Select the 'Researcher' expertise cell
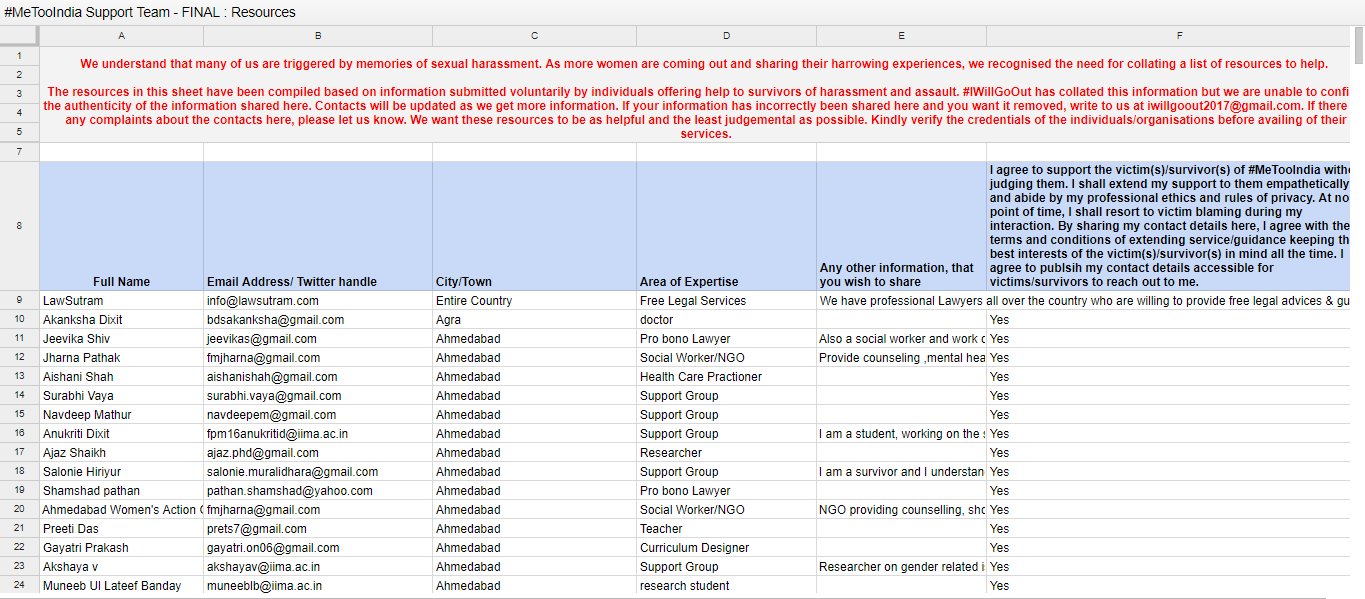Image resolution: width=1365 pixels, height=599 pixels. pyautogui.click(x=726, y=452)
